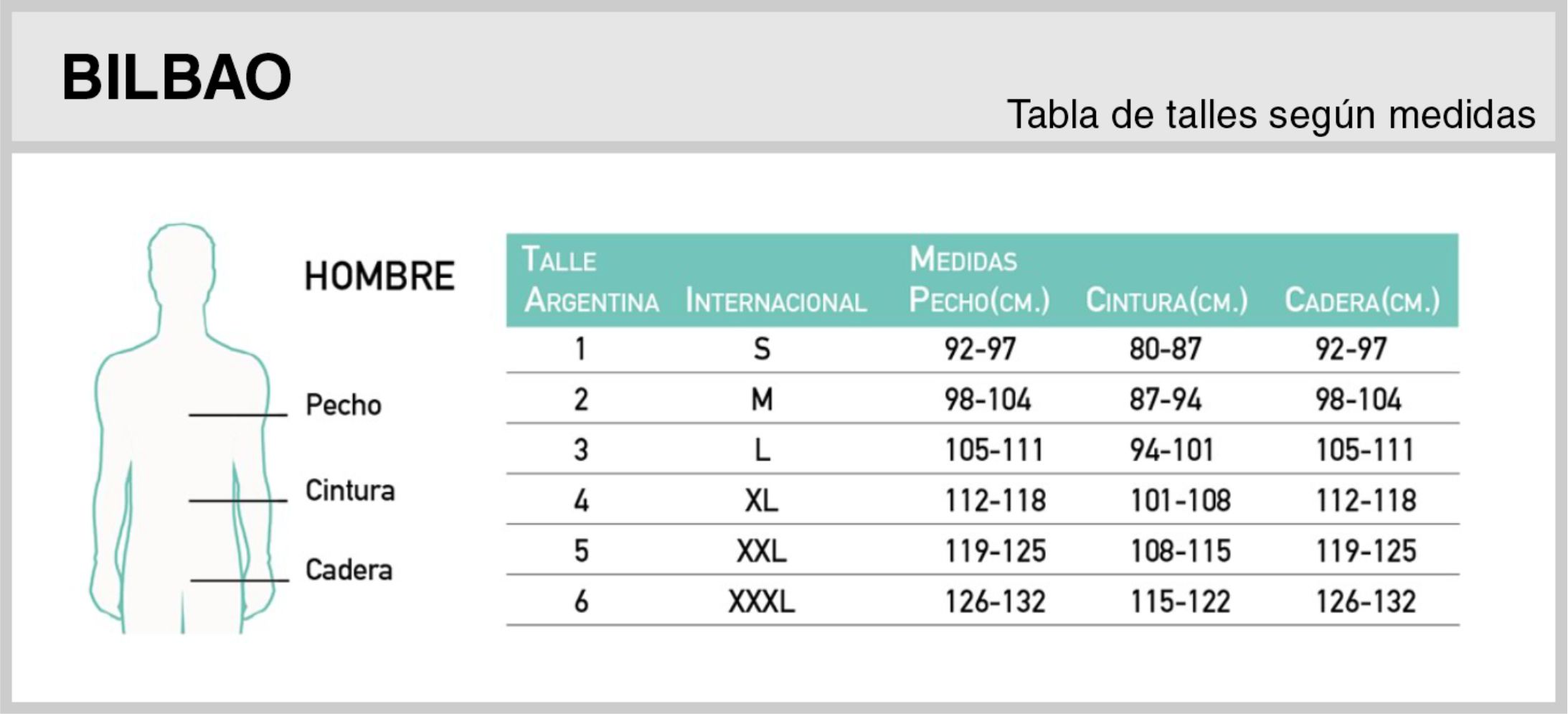Select the XL international size cell
This screenshot has width=1568, height=714.
coord(761,501)
